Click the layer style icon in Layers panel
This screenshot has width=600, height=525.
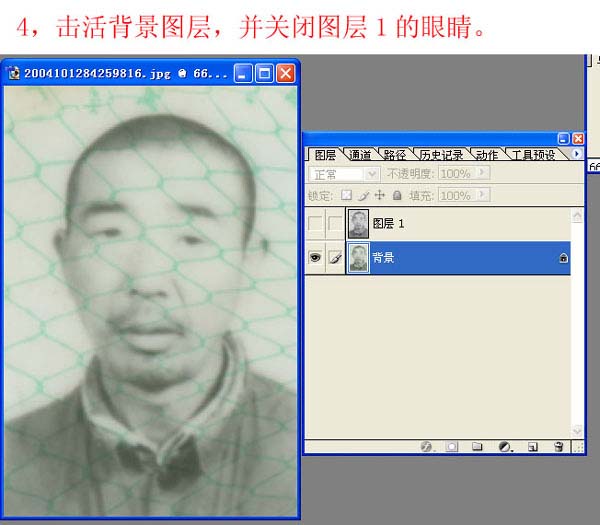pos(427,447)
